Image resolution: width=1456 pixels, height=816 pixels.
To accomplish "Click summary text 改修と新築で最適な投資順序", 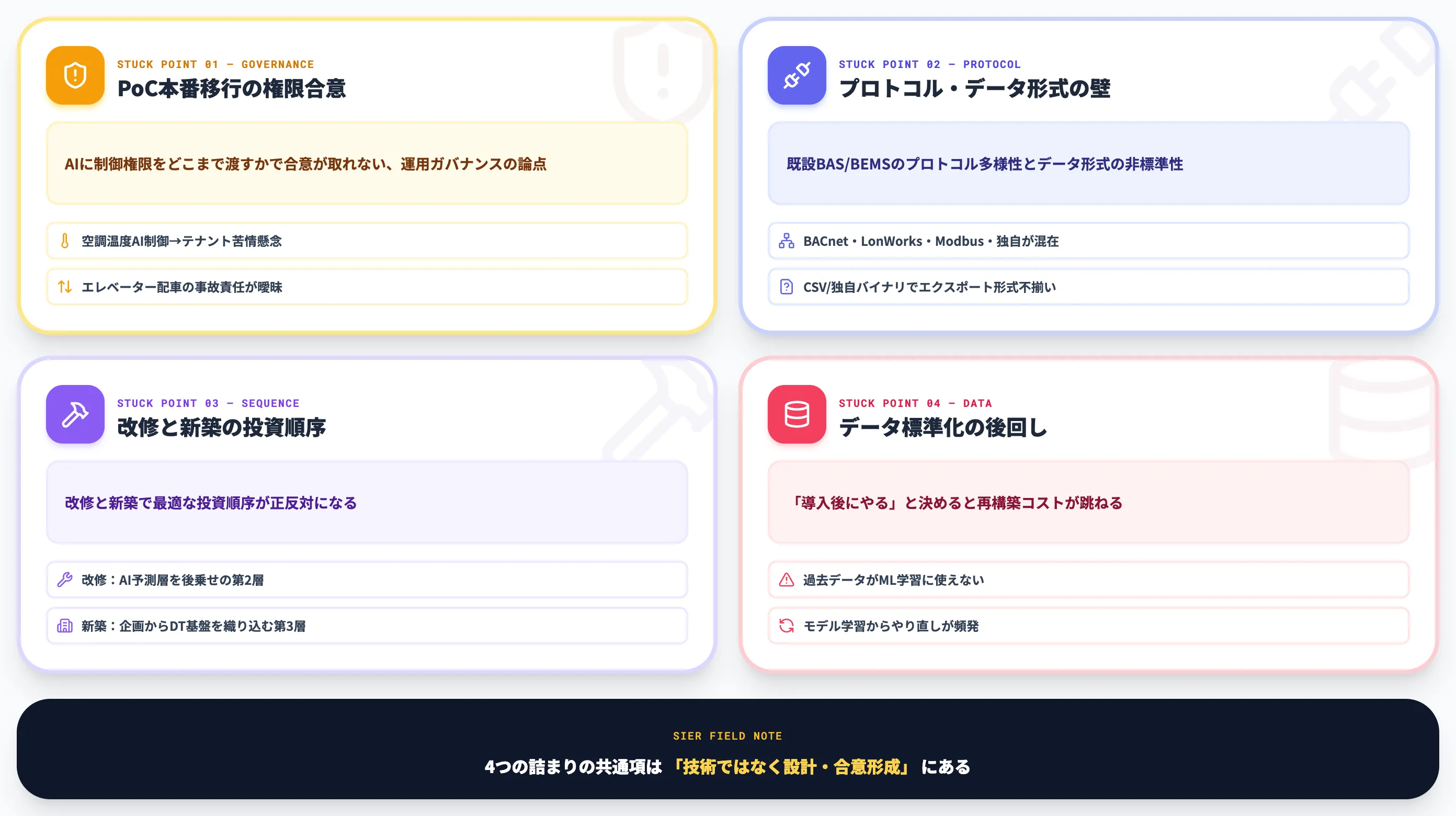I will click(211, 503).
